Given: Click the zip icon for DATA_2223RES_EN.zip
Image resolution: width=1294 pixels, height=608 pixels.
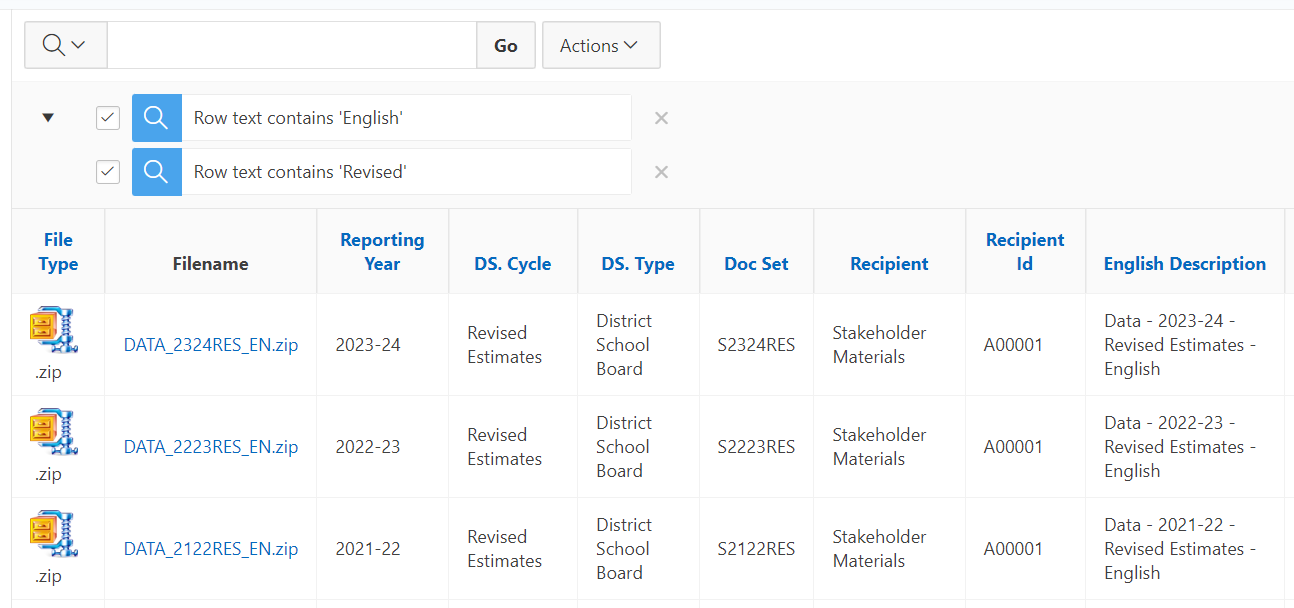Looking at the screenshot, I should 54,433.
